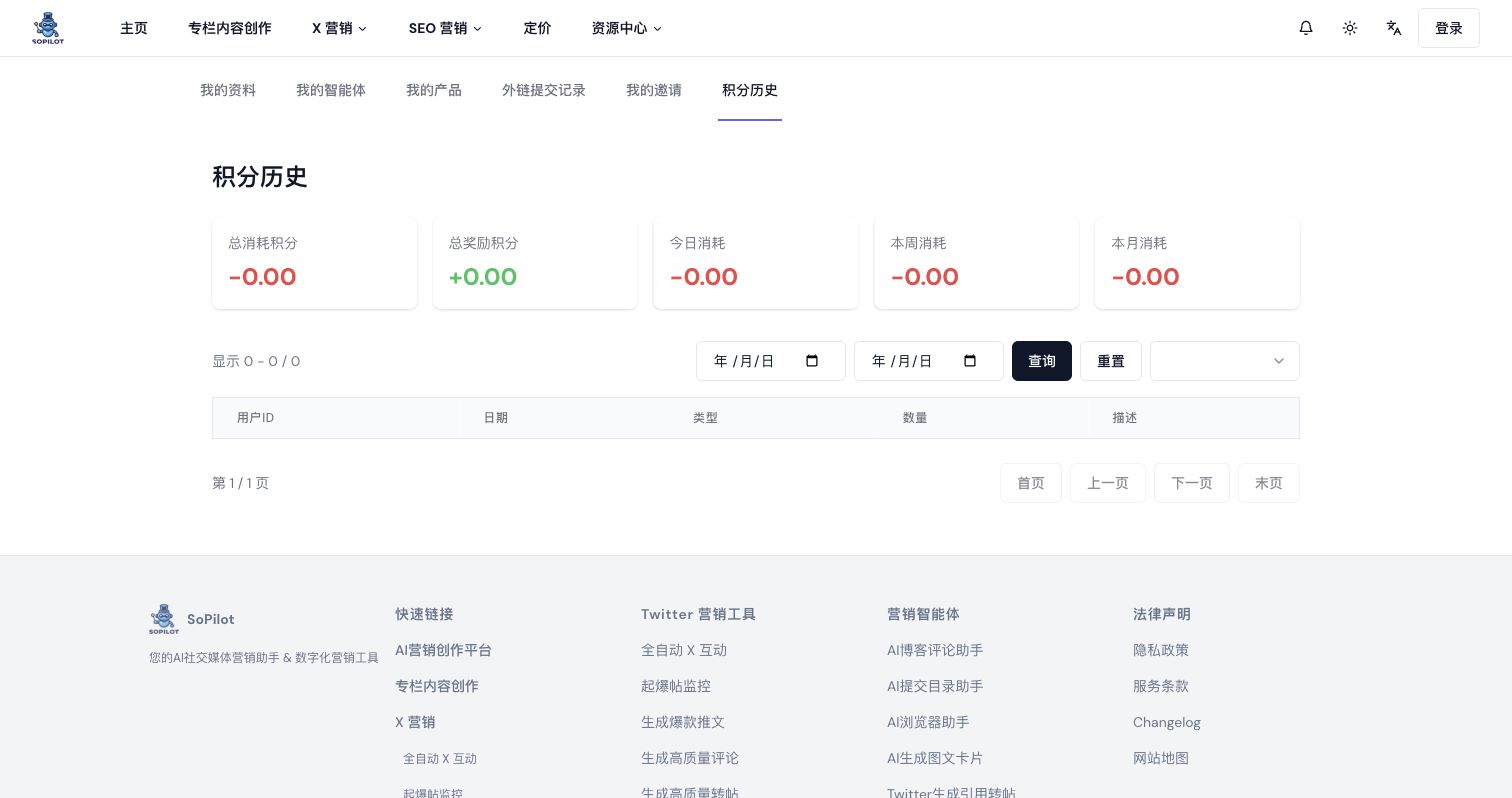Viewport: 1512px width, 798px height.
Task: Expand the 资源中心 dropdown menu
Action: click(626, 28)
